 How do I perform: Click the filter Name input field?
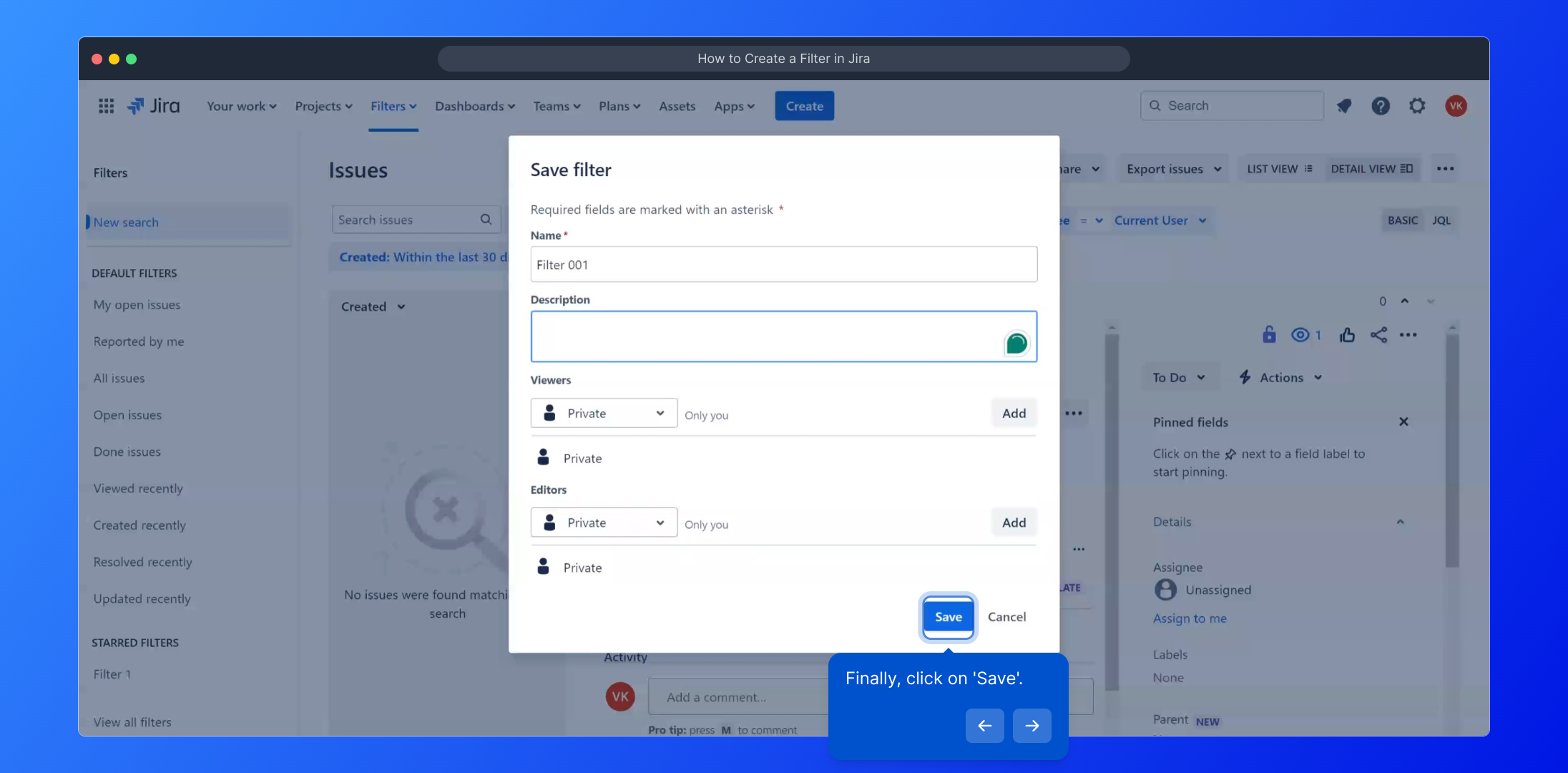pyautogui.click(x=783, y=265)
